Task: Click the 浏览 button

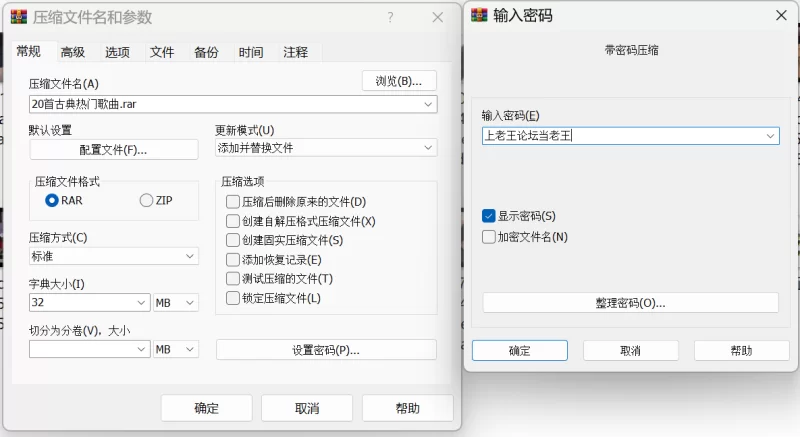Action: coord(399,81)
